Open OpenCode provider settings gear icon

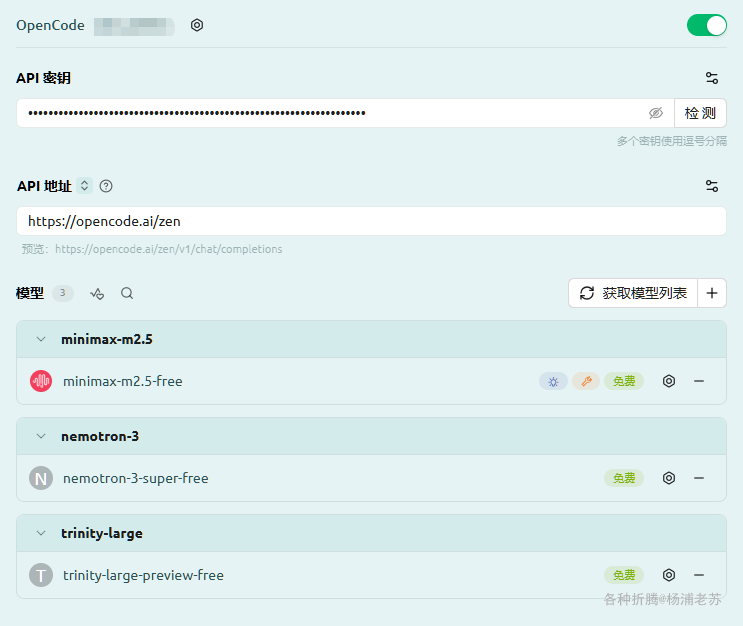(197, 25)
